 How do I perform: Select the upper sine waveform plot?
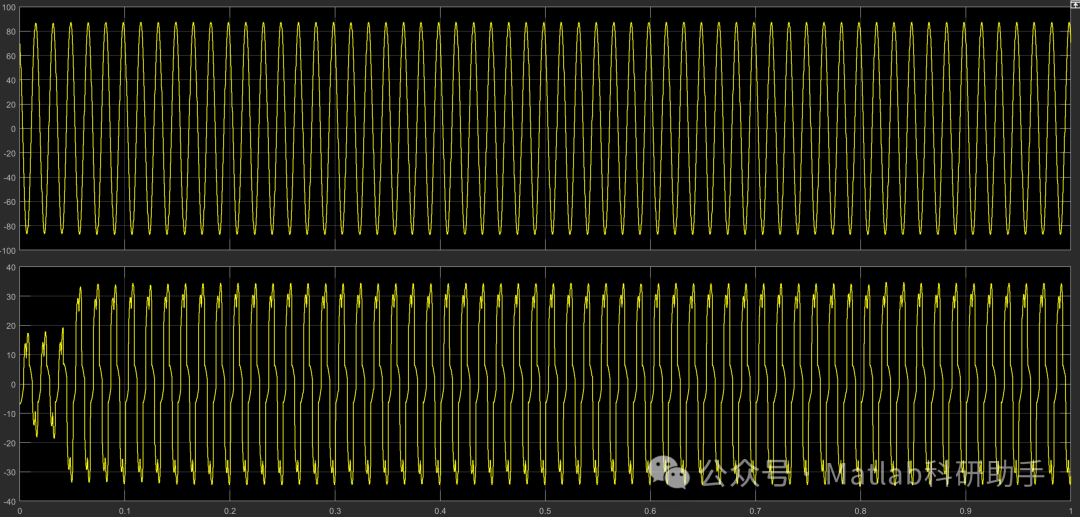click(545, 128)
